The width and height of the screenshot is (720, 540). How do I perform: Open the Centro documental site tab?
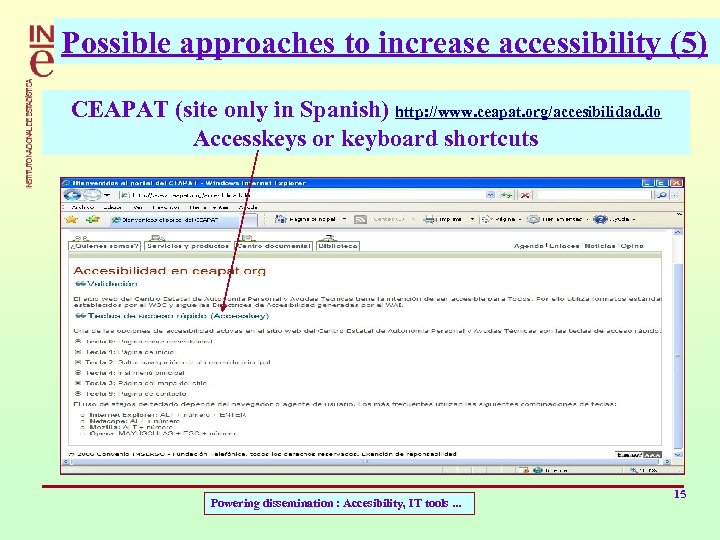[x=274, y=246]
